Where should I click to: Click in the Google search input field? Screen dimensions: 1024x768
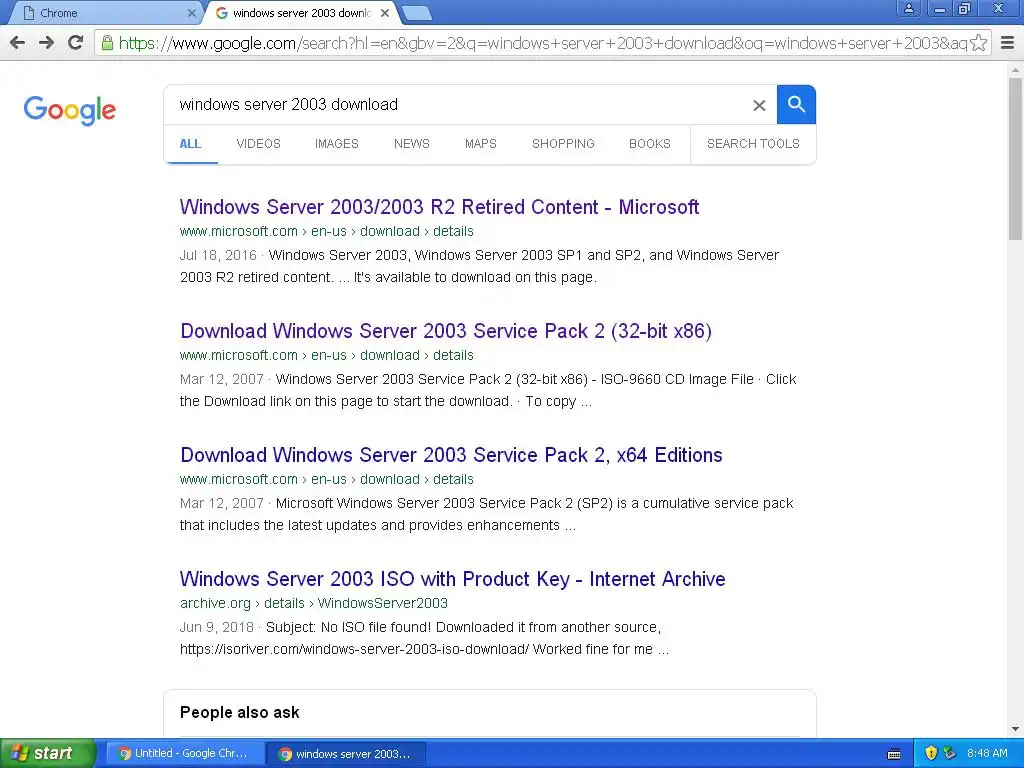pos(457,104)
